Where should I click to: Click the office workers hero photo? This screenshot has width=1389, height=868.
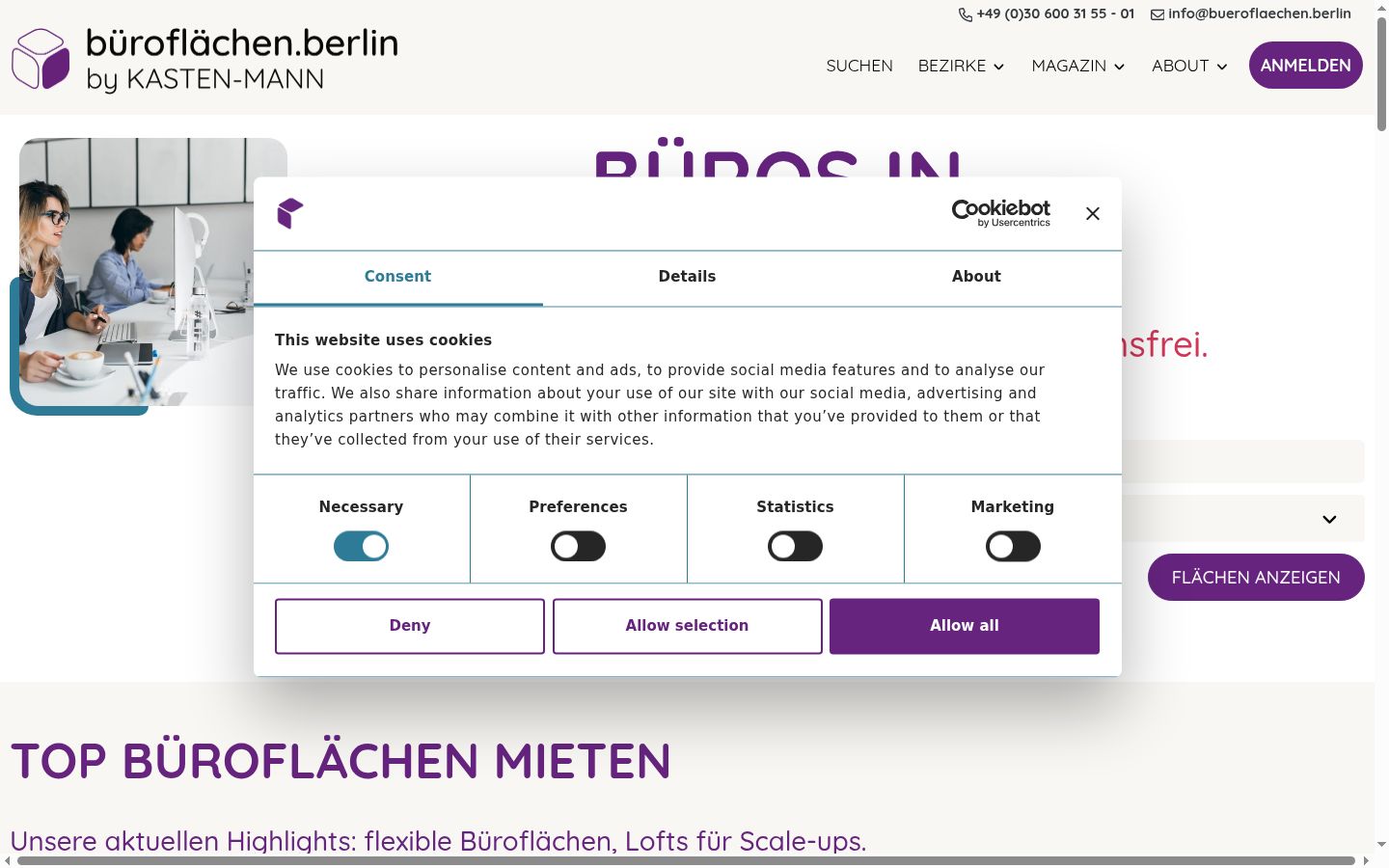click(153, 272)
